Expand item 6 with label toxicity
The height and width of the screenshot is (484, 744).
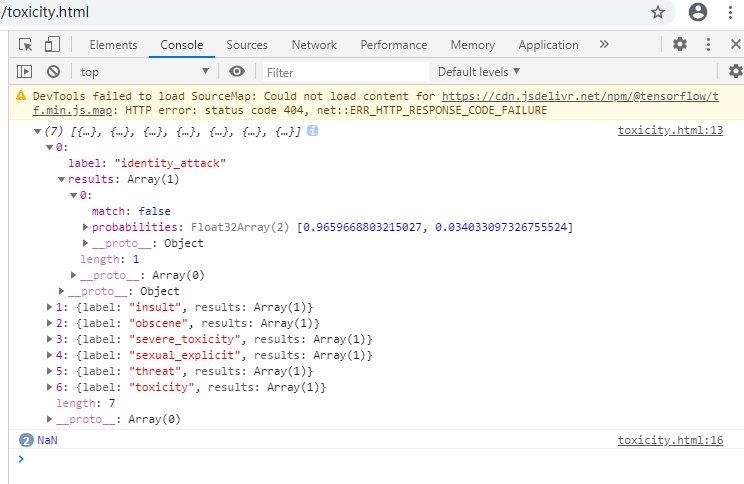tap(49, 387)
